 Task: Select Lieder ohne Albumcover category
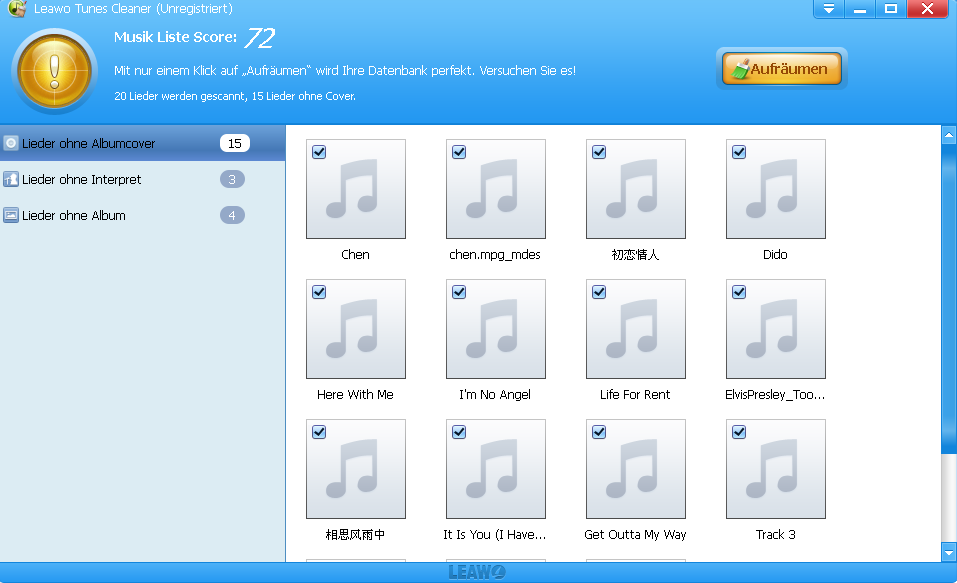click(142, 143)
